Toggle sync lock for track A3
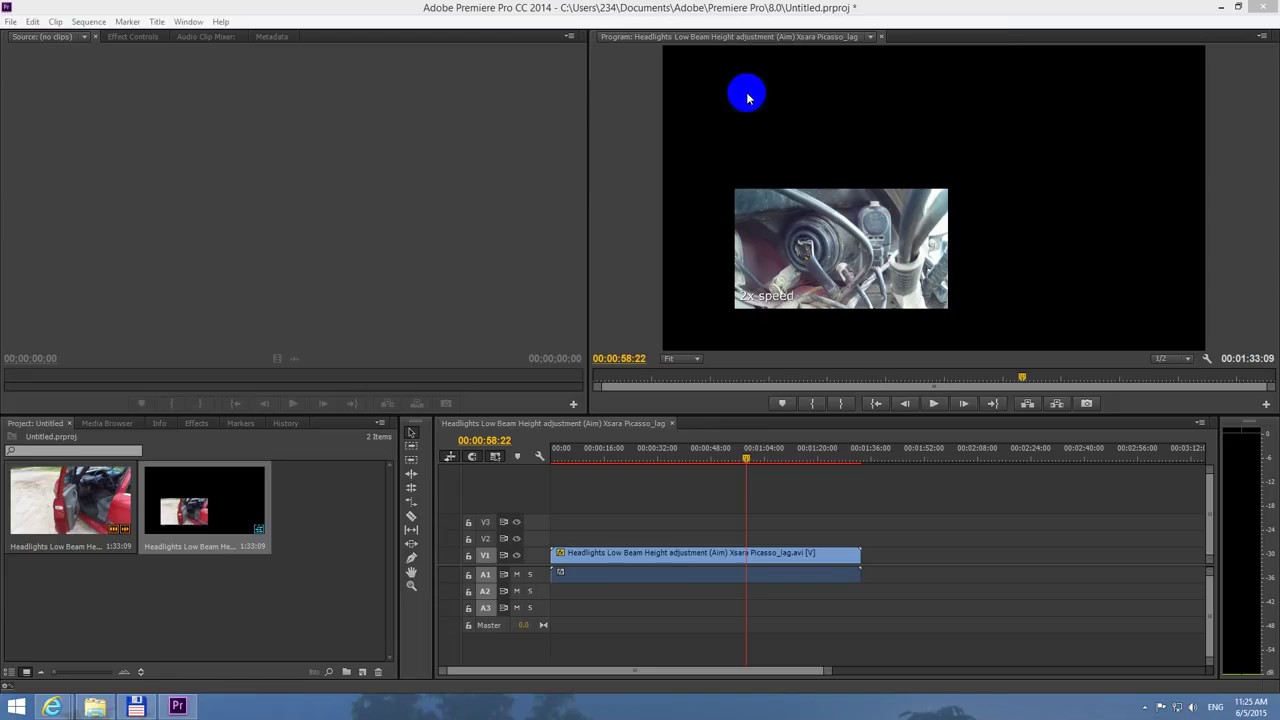Viewport: 1280px width, 720px height. (504, 608)
